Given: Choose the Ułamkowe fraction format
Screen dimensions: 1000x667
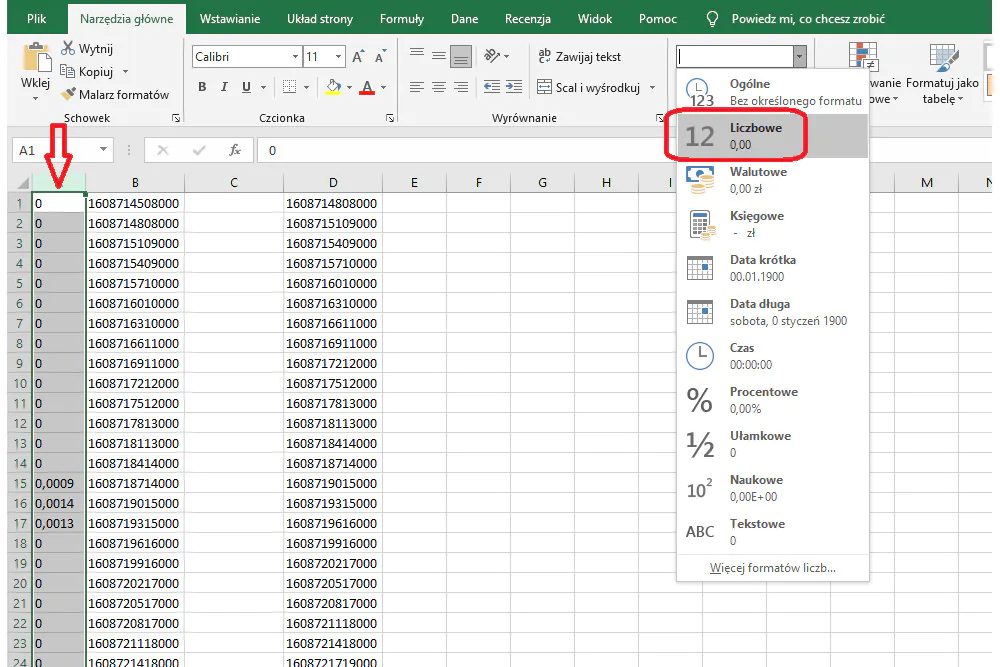Looking at the screenshot, I should click(772, 444).
